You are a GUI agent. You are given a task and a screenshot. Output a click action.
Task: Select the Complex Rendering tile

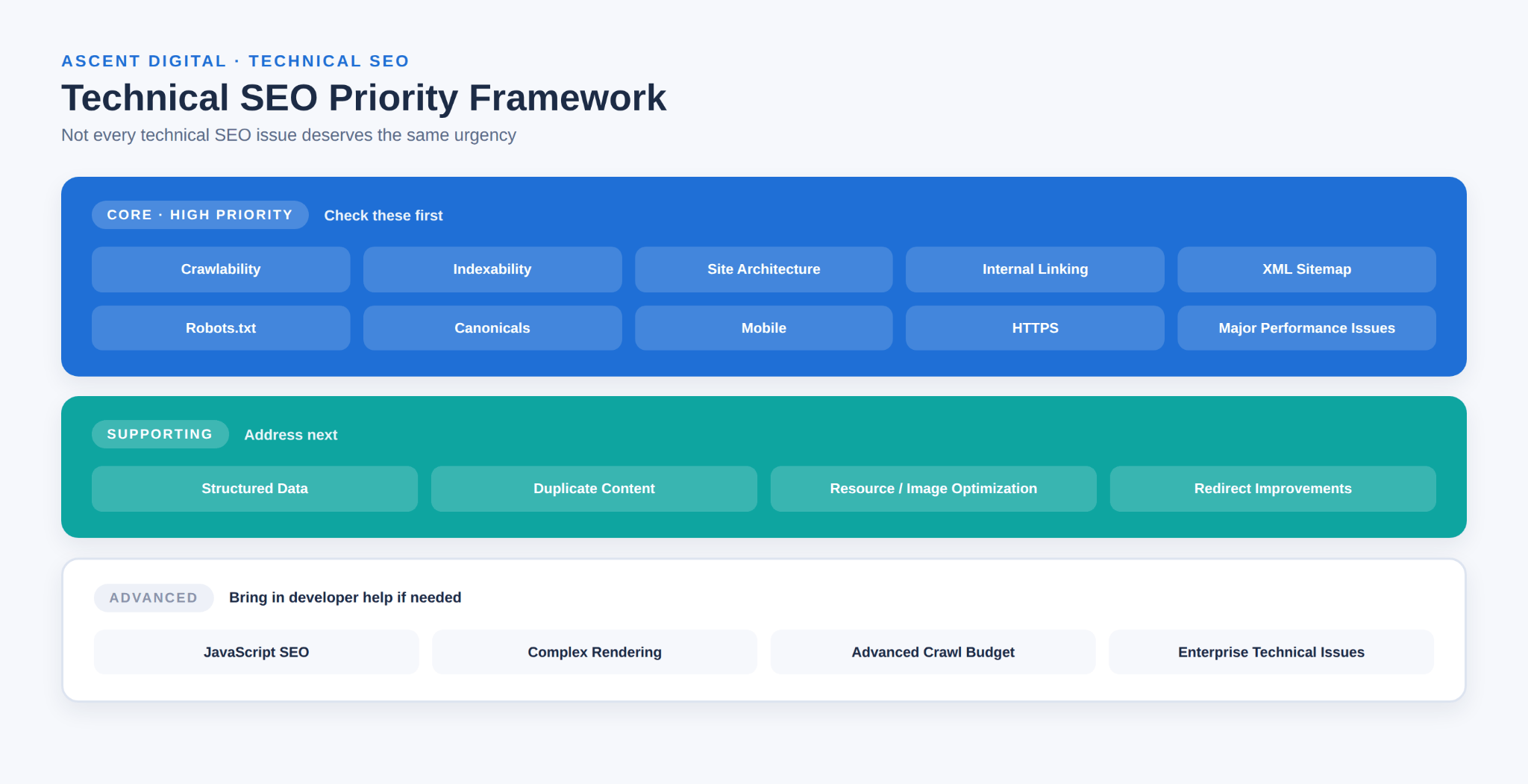tap(595, 652)
